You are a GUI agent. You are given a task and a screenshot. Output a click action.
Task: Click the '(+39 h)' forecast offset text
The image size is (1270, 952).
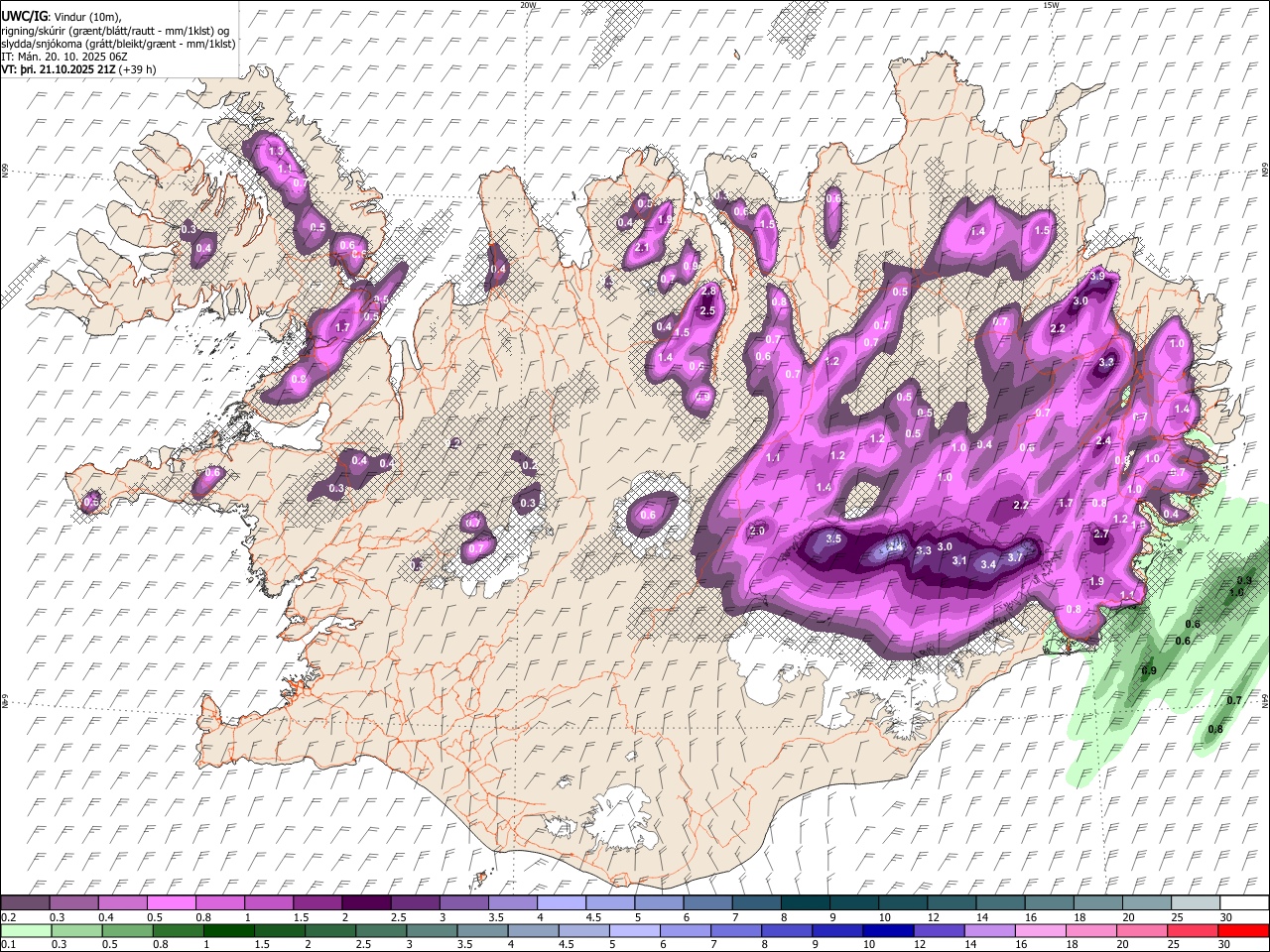click(137, 70)
